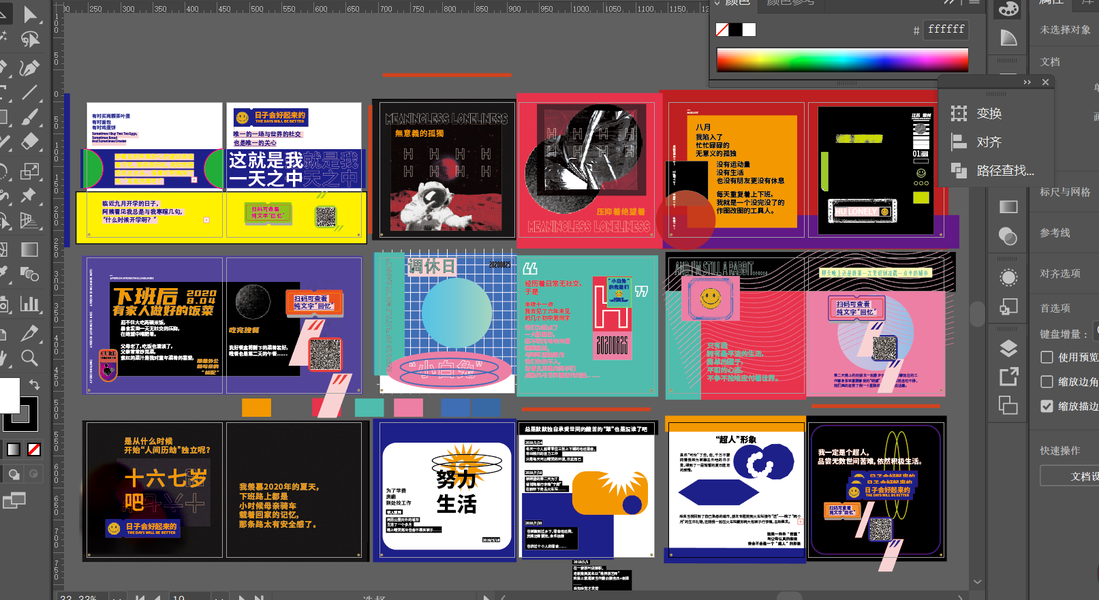Select the Scale tool
This screenshot has width=1099, height=600.
click(x=30, y=170)
